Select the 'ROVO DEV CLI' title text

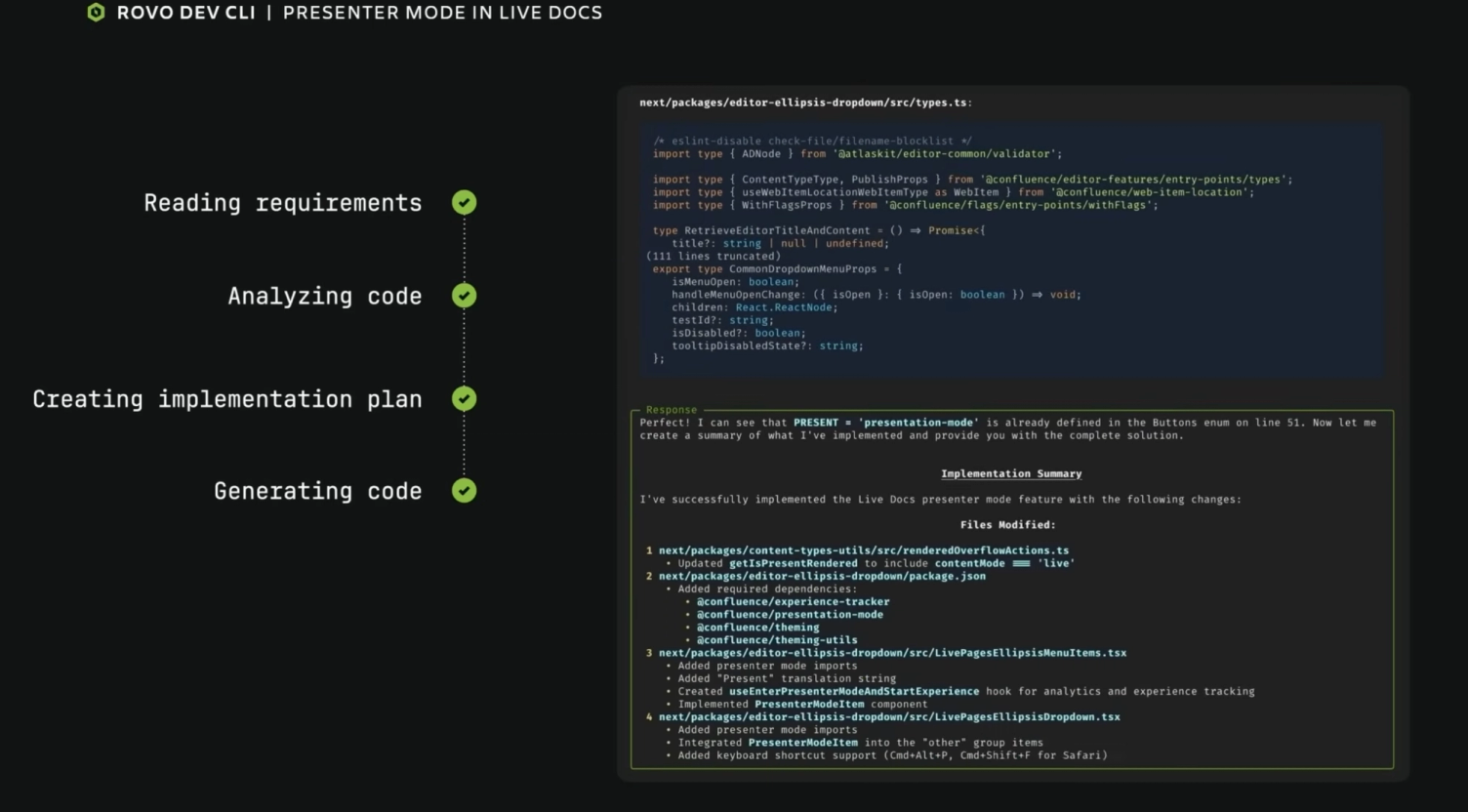185,13
